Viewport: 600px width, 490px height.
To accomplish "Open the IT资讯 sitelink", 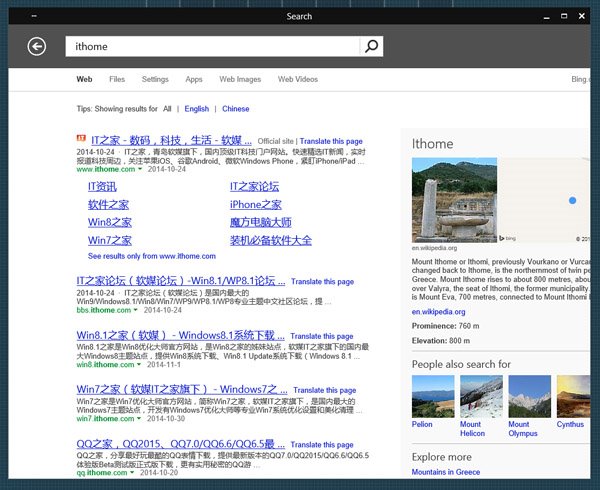I will (102, 187).
